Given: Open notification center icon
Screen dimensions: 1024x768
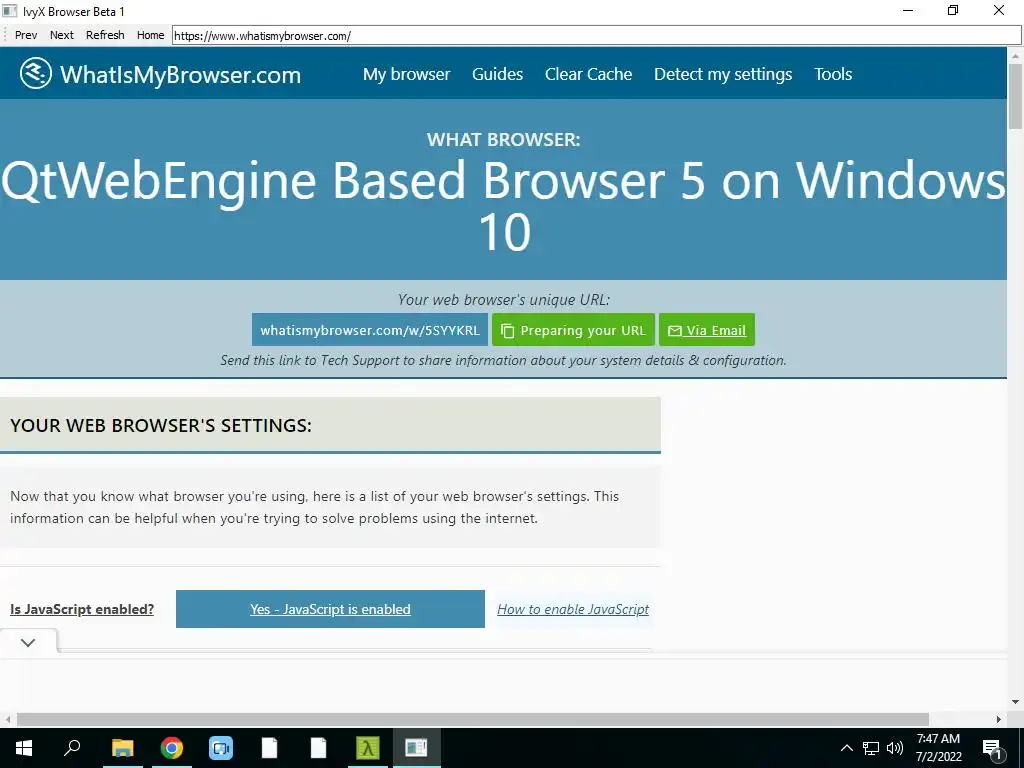Looking at the screenshot, I should click(x=992, y=749).
